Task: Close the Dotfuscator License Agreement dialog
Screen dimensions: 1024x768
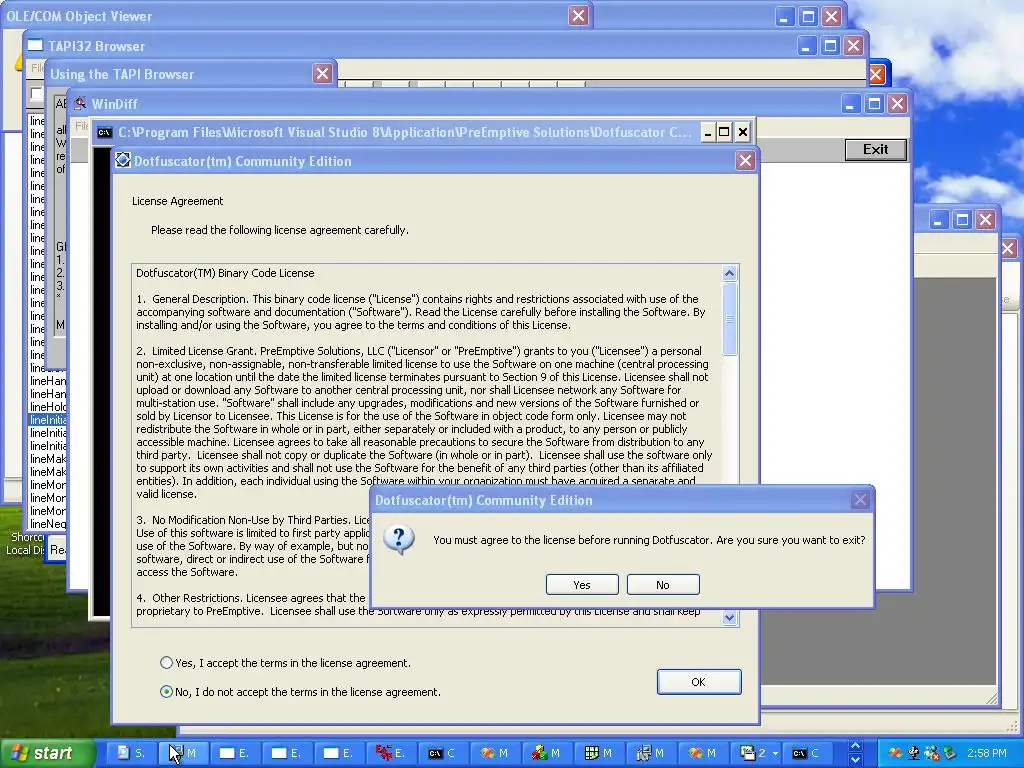Action: tap(745, 161)
